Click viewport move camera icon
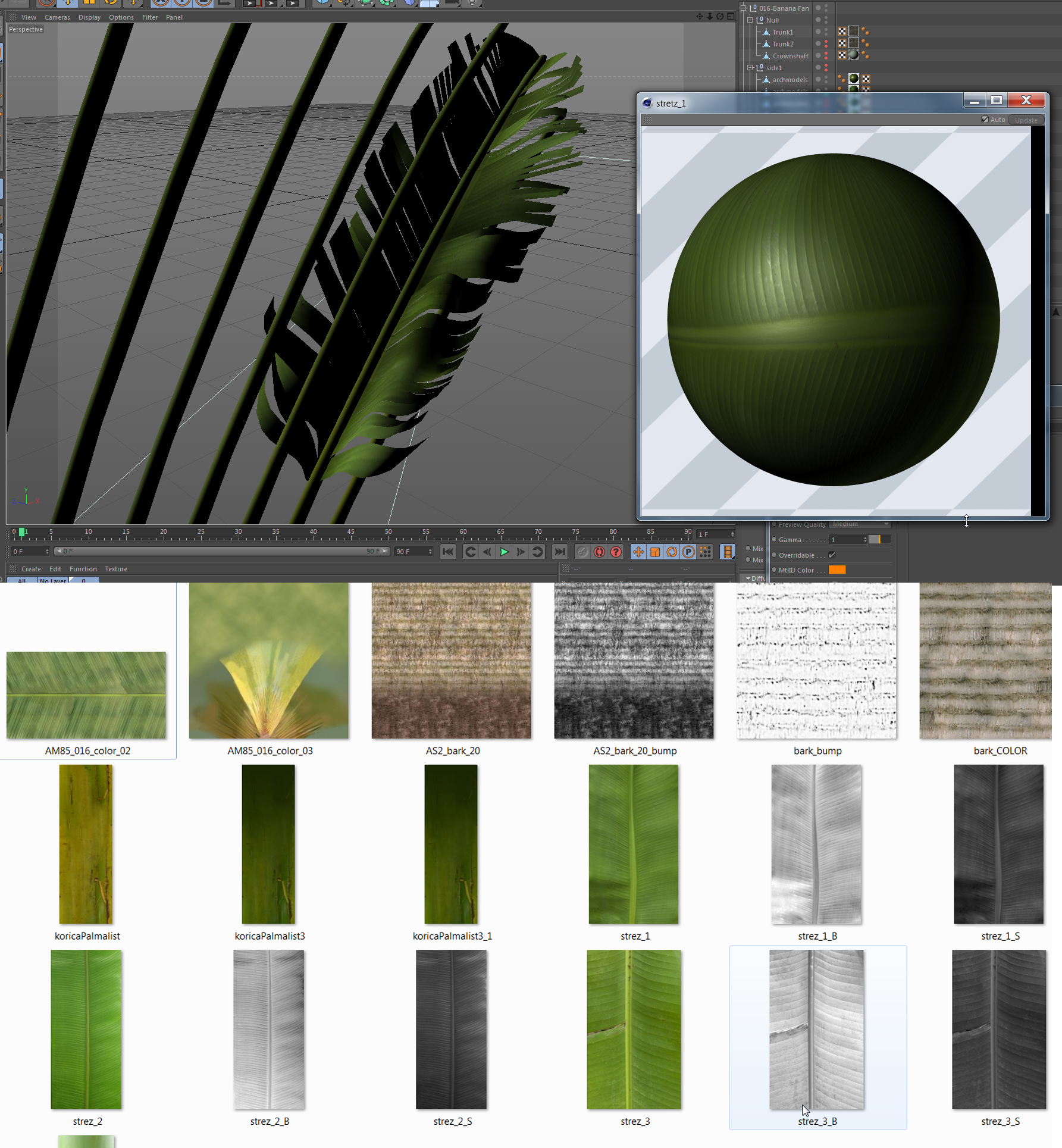Screen dimensions: 1062x1148 [700, 17]
